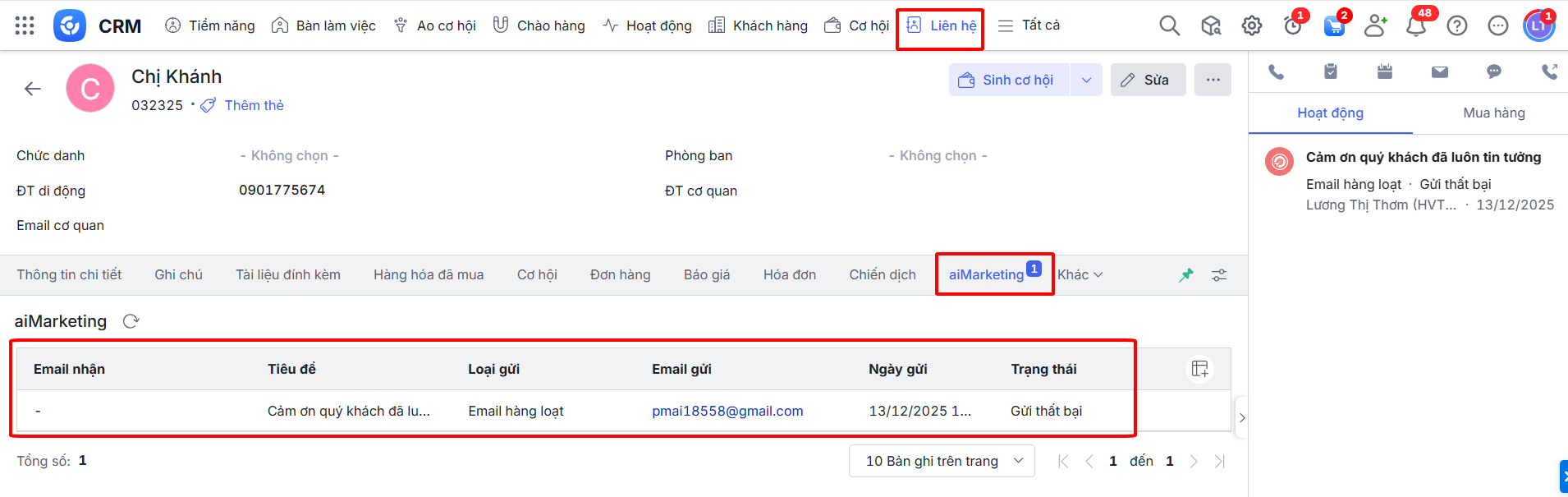Click the Sửa edit button

coord(1148,80)
